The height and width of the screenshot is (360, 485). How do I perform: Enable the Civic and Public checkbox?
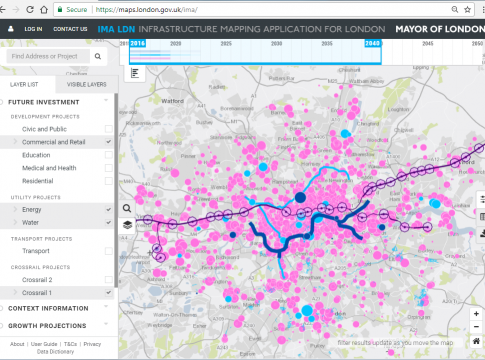click(109, 129)
